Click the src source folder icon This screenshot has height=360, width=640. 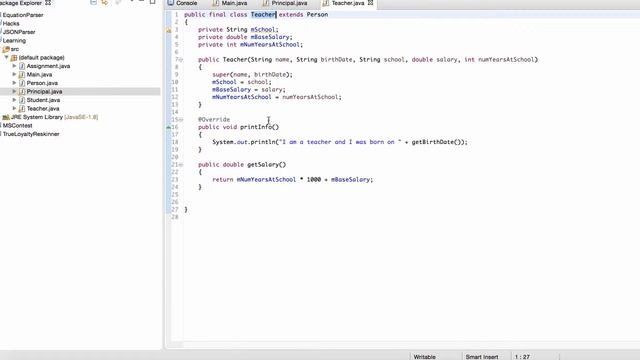coord(6,49)
